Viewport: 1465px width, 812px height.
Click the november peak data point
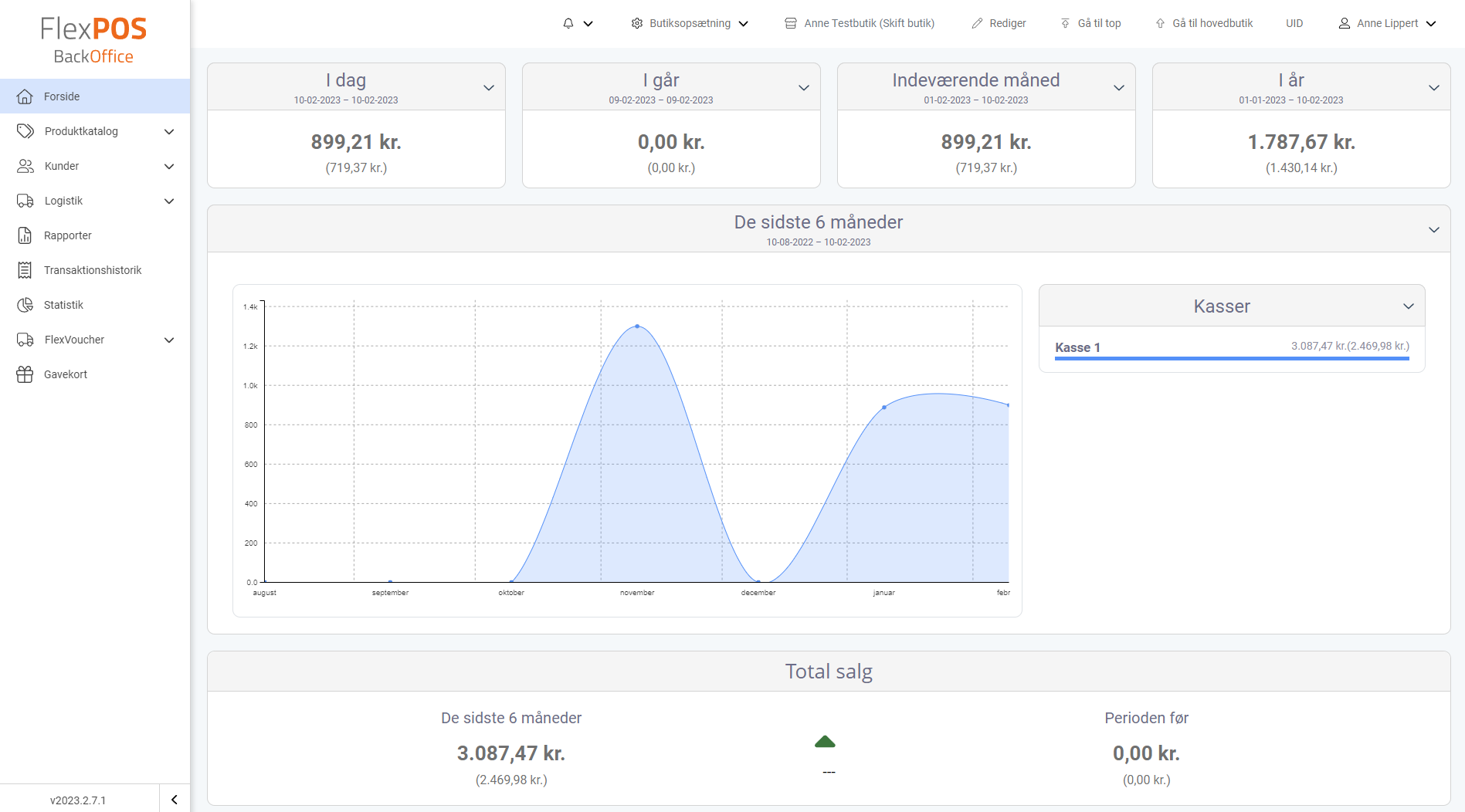coord(637,326)
